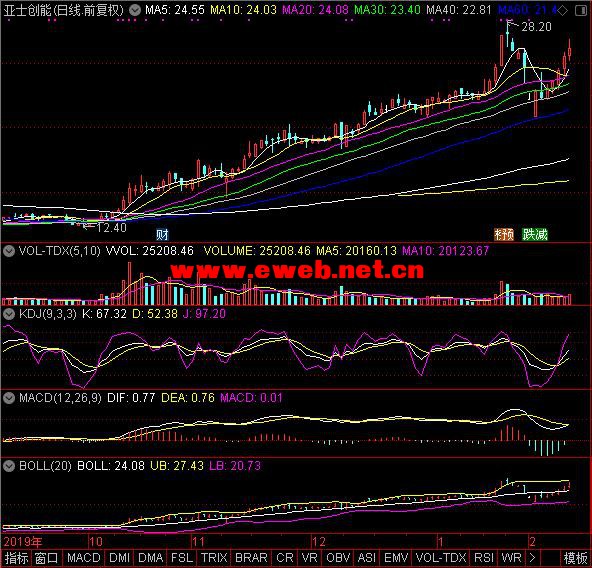Select the 指标 tab

(x=16, y=558)
